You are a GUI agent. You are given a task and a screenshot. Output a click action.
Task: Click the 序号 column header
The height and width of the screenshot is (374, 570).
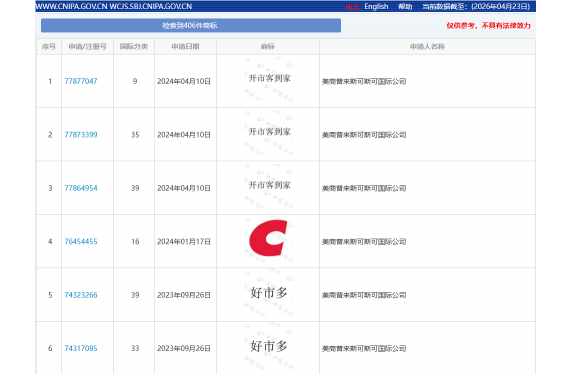tap(49, 47)
